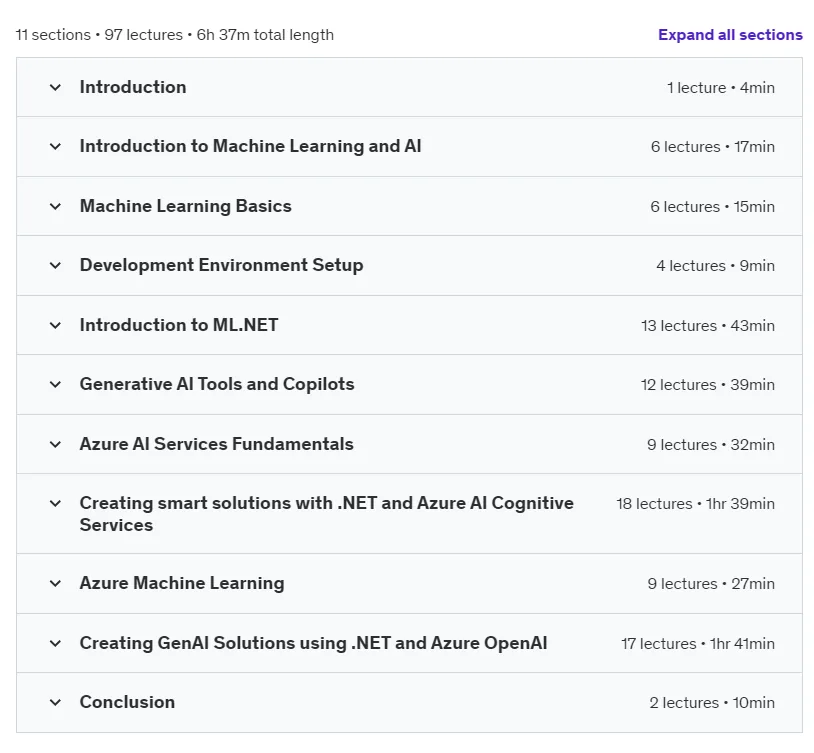
Task: Click chevron beside Machine Learning Basics
Action: [55, 206]
